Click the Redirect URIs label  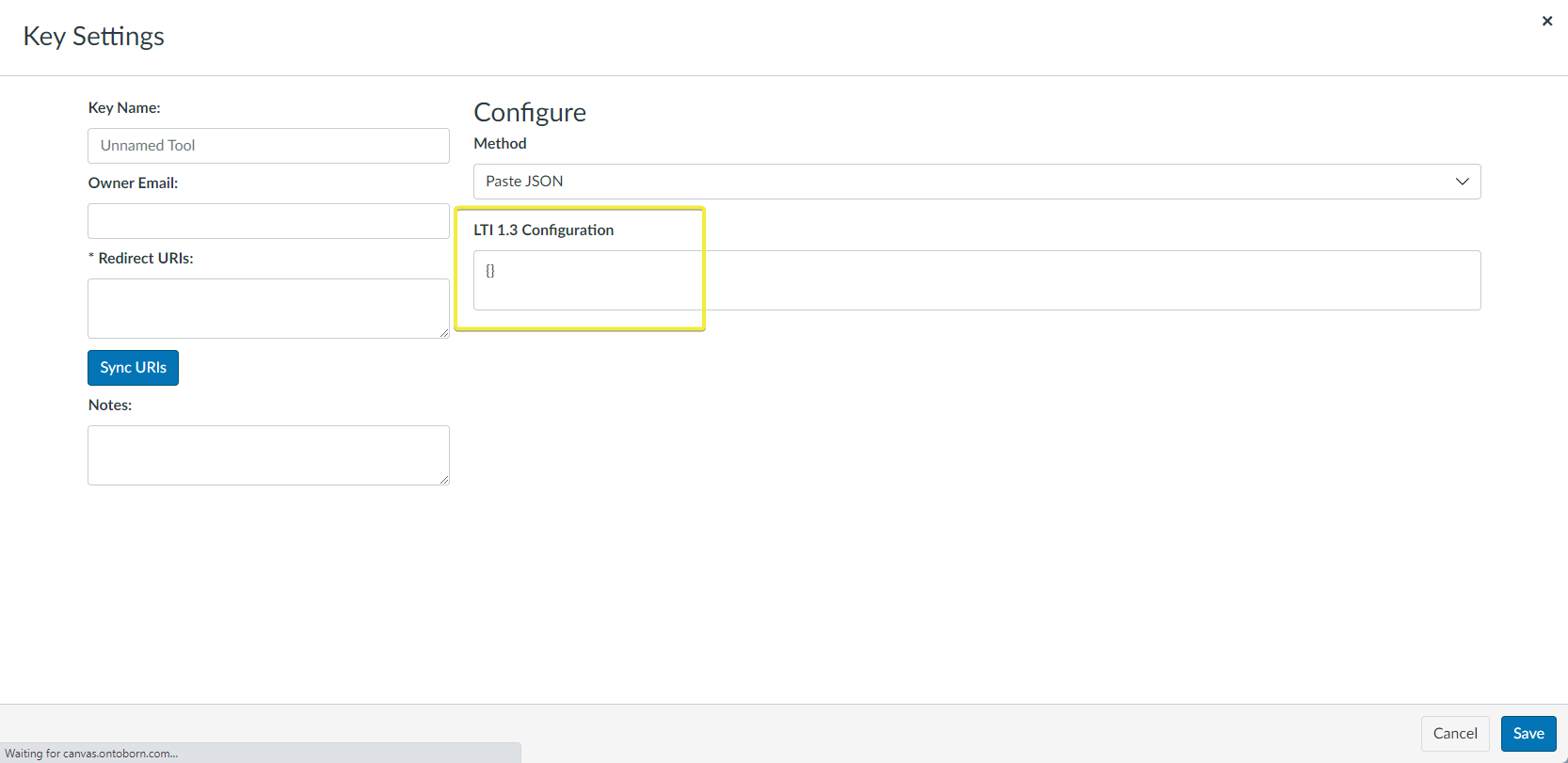click(141, 258)
